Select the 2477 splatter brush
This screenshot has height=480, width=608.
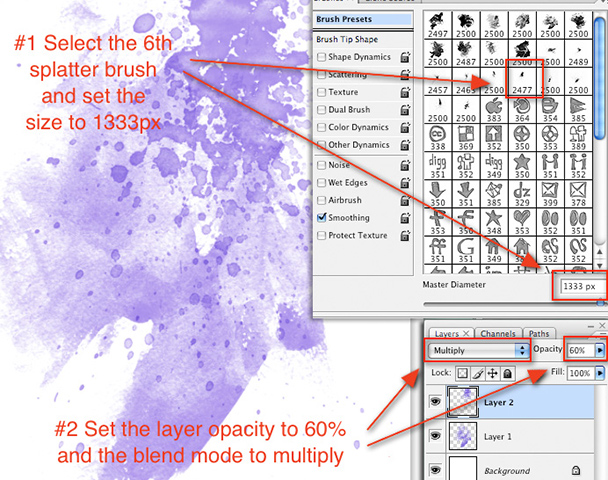coord(522,81)
